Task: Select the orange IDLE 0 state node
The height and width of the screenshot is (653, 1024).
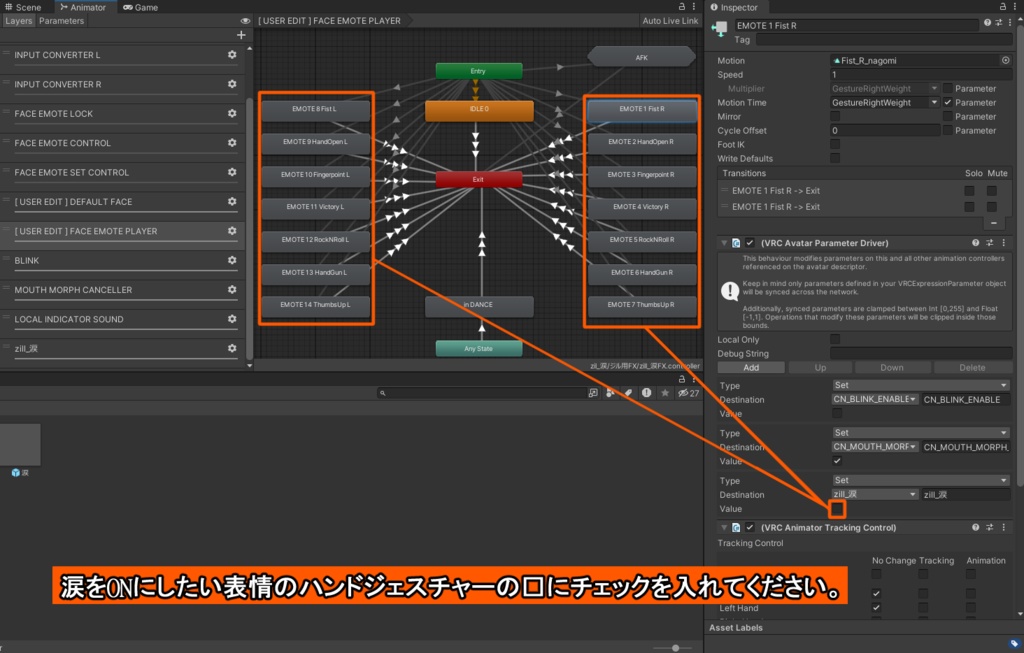Action: [x=479, y=110]
